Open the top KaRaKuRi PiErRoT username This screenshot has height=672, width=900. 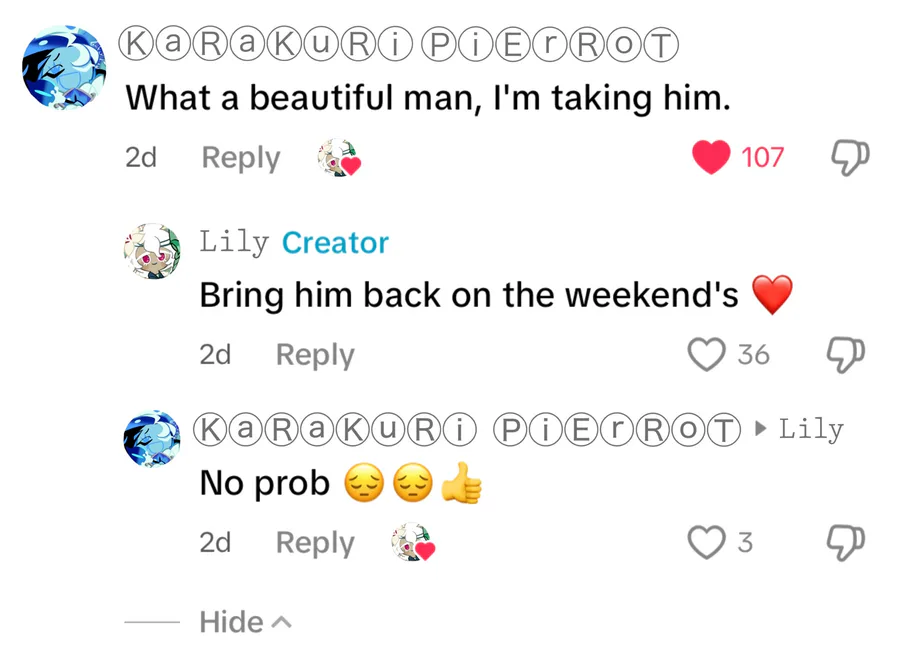pyautogui.click(x=398, y=44)
